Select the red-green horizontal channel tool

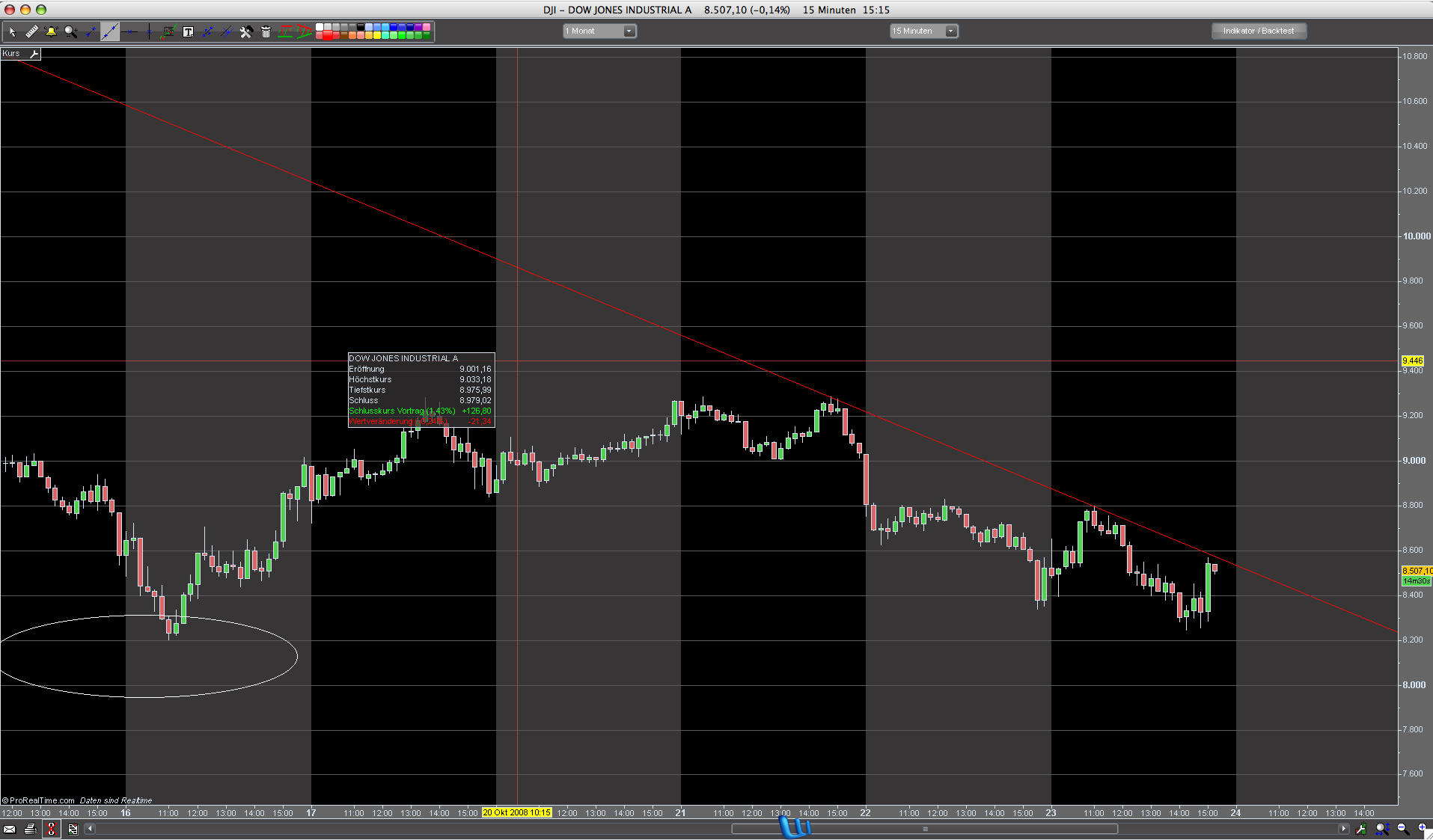pos(285,31)
